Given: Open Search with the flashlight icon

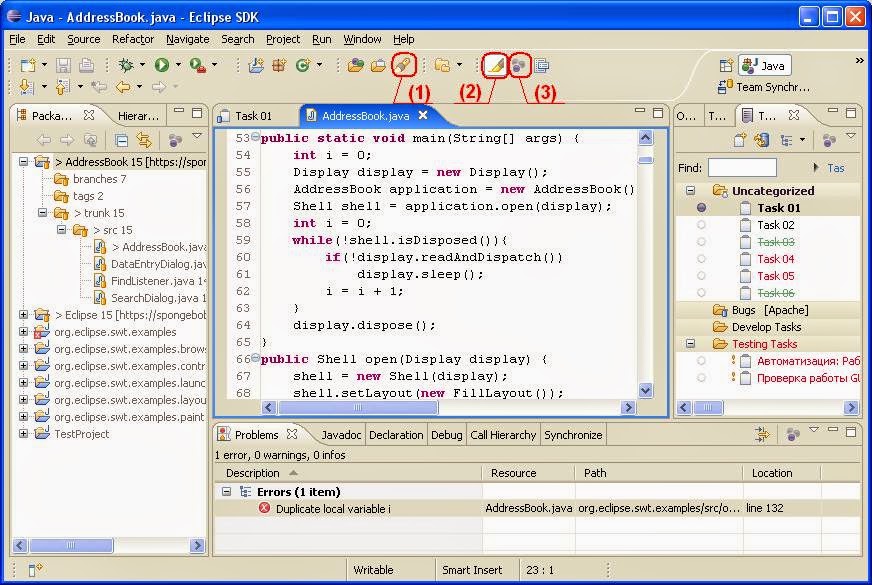Looking at the screenshot, I should pos(404,66).
